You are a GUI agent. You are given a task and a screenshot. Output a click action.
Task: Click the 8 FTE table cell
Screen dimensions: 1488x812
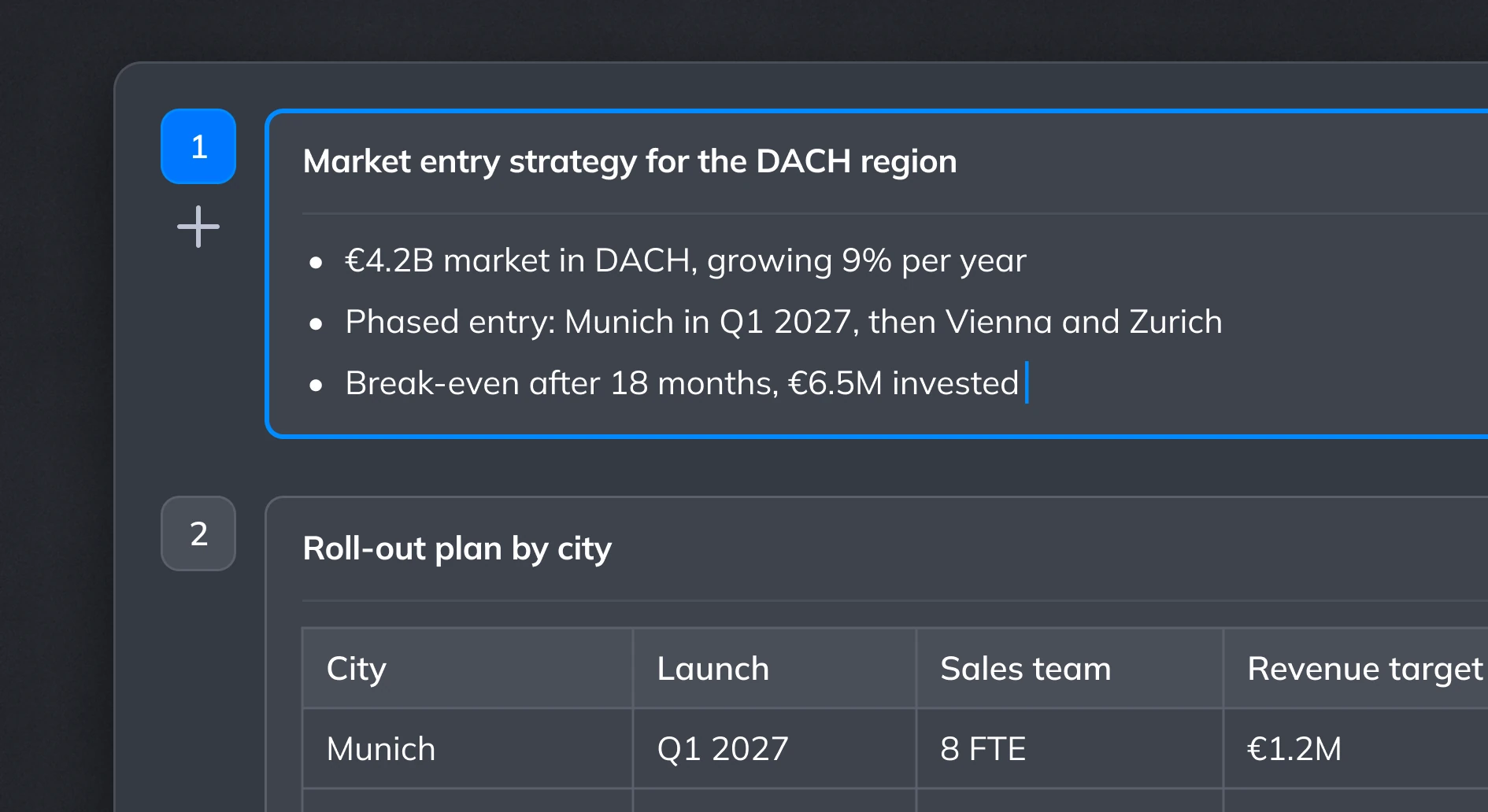click(1070, 749)
